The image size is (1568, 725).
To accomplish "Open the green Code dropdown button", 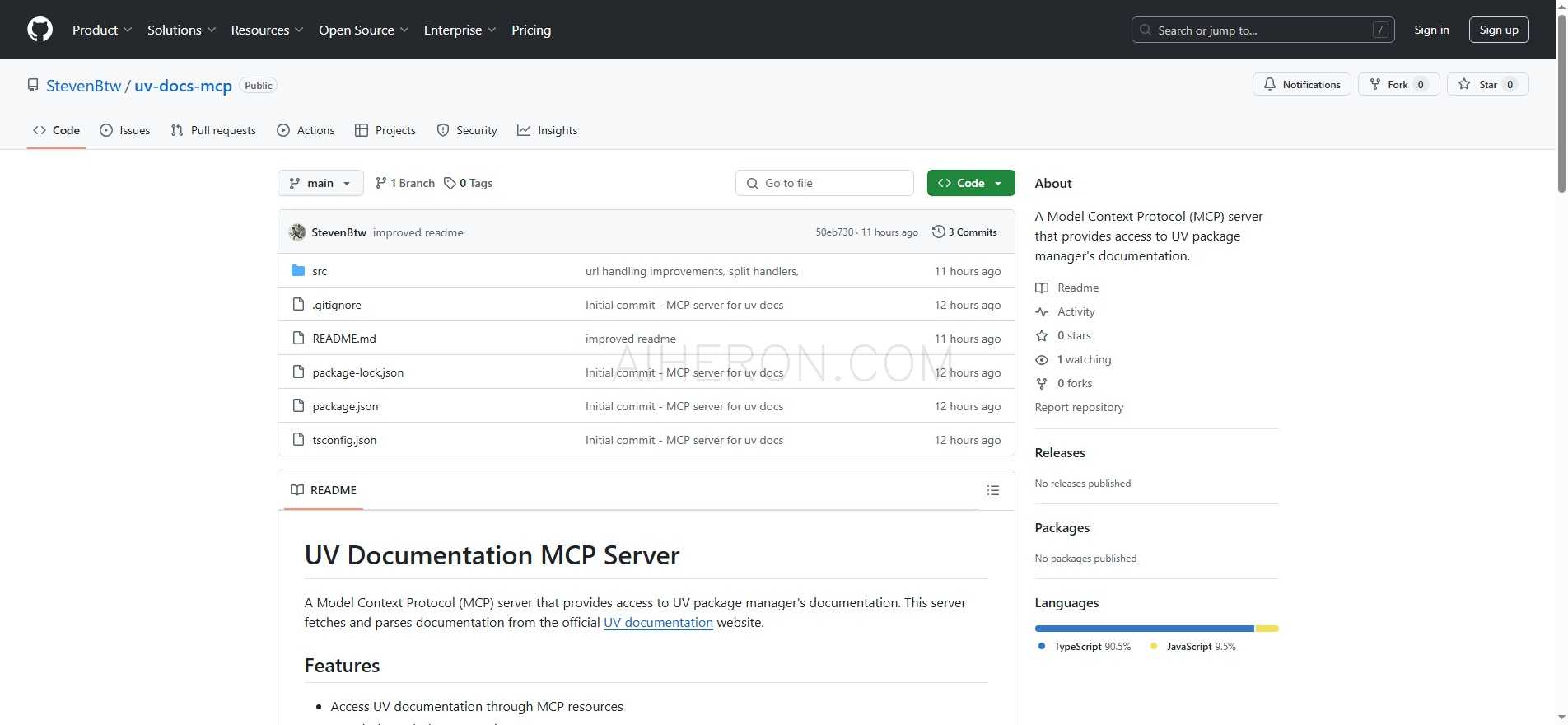I will (x=971, y=183).
